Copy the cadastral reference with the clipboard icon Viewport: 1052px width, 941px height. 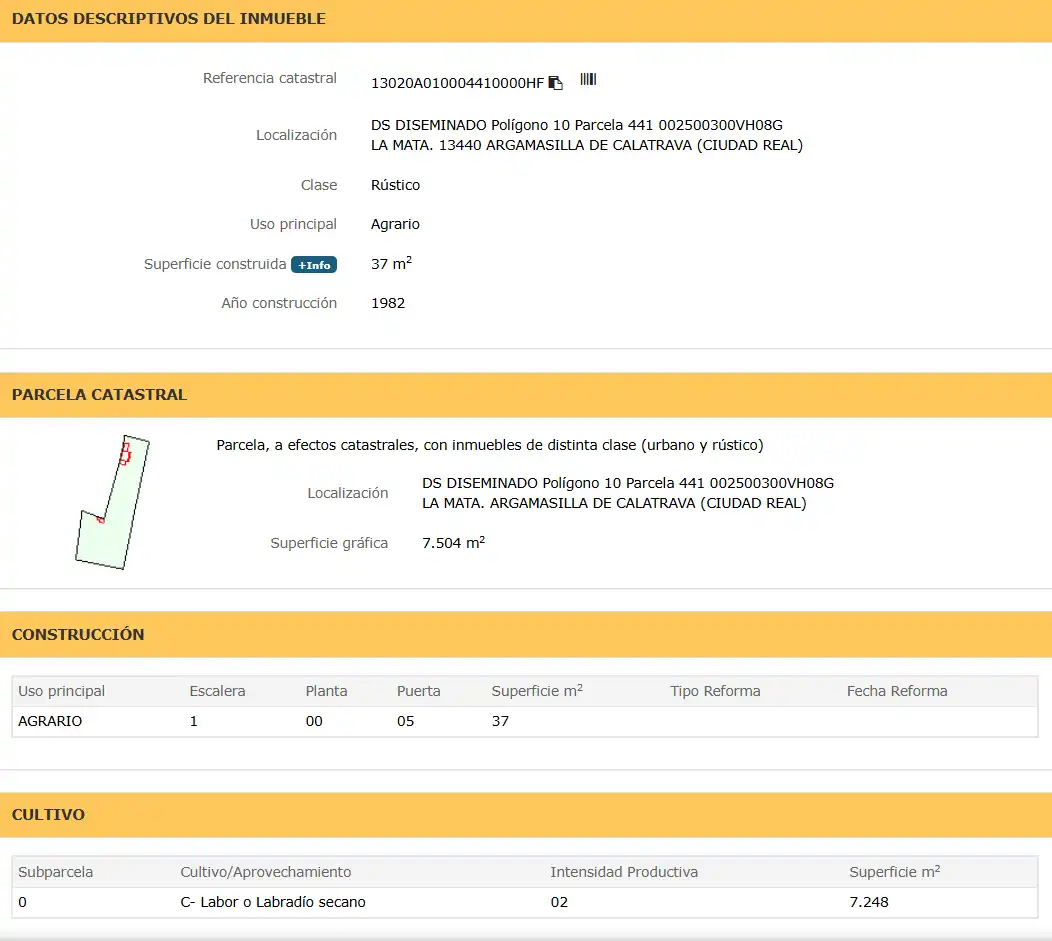556,82
